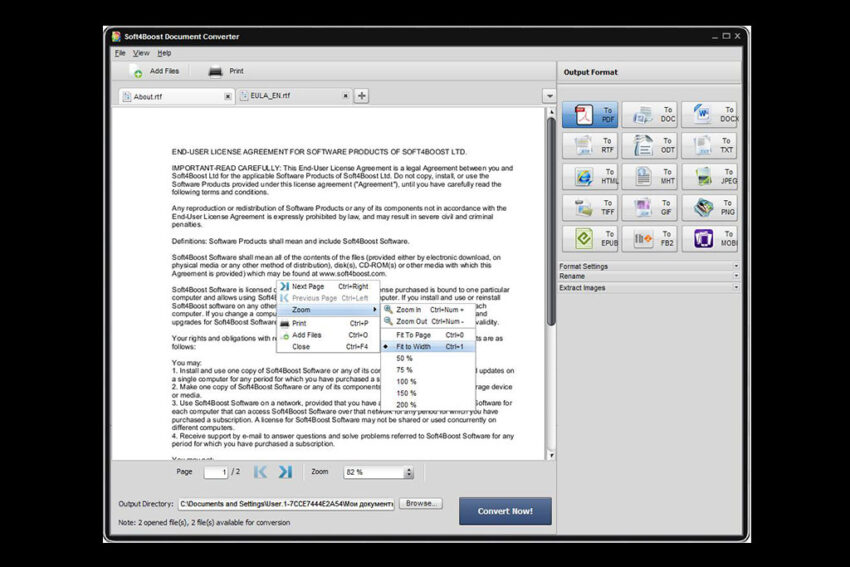Open the File menu
The height and width of the screenshot is (567, 850).
click(x=120, y=53)
